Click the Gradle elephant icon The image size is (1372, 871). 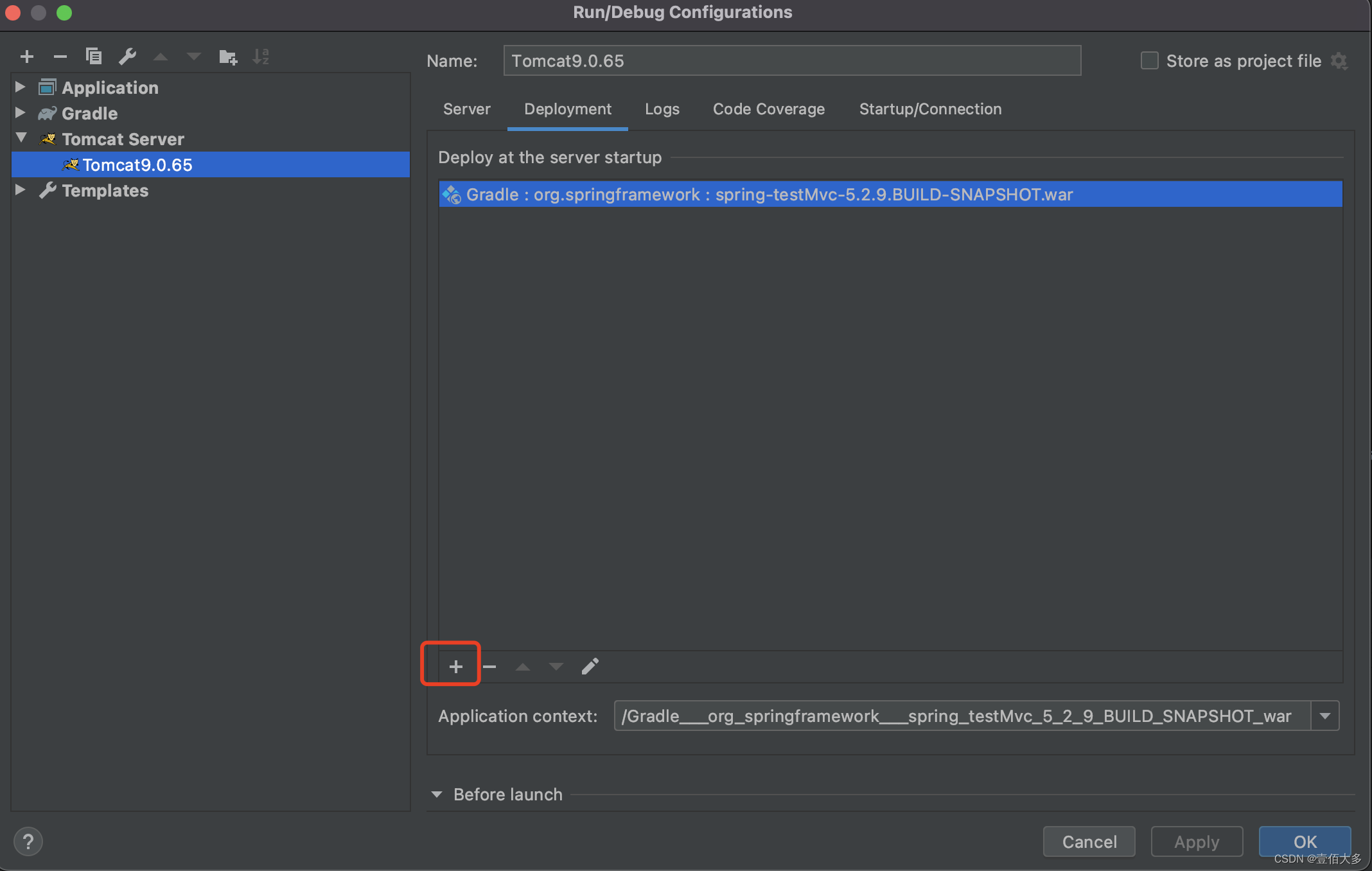pos(48,113)
